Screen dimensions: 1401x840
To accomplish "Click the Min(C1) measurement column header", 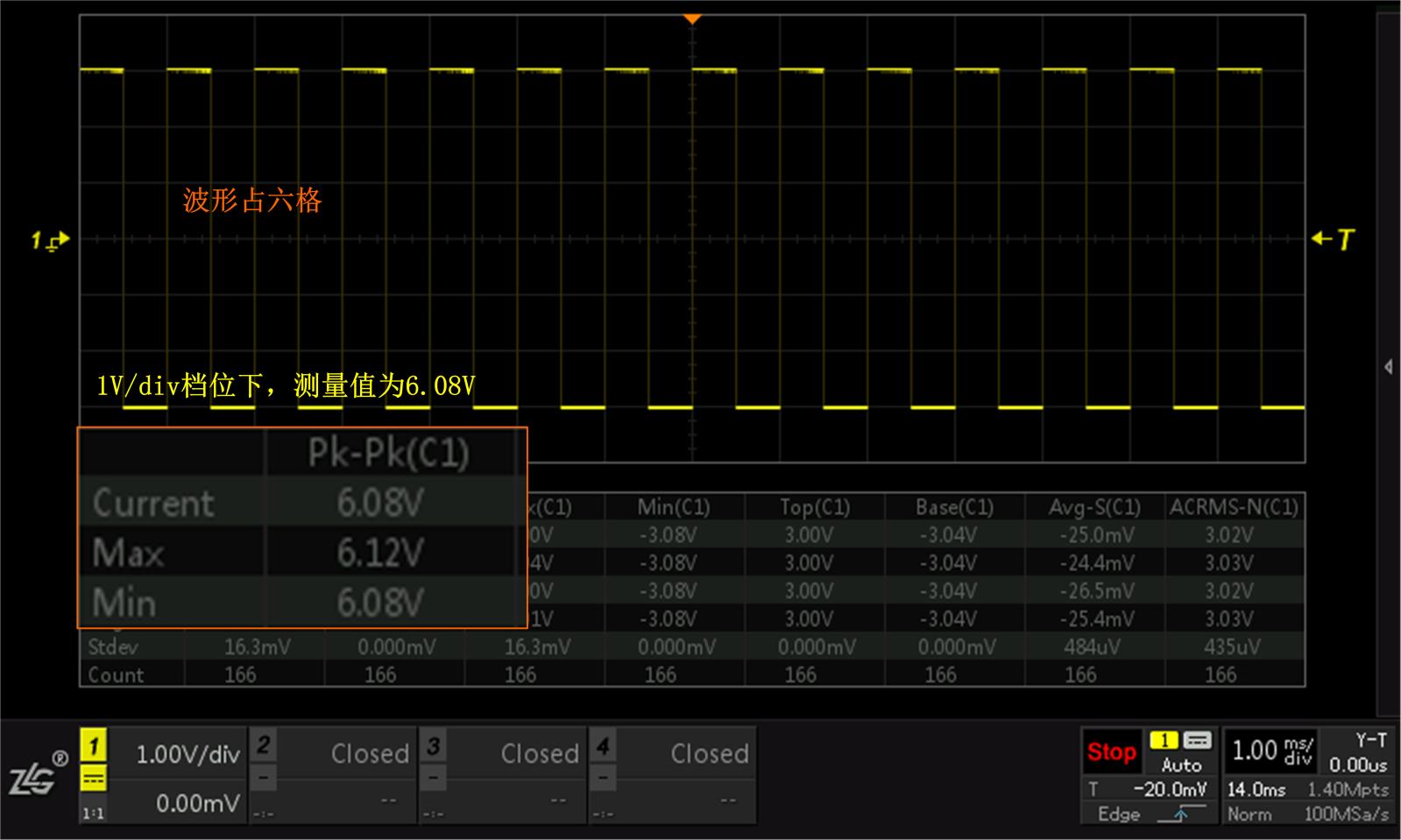I will click(x=674, y=506).
